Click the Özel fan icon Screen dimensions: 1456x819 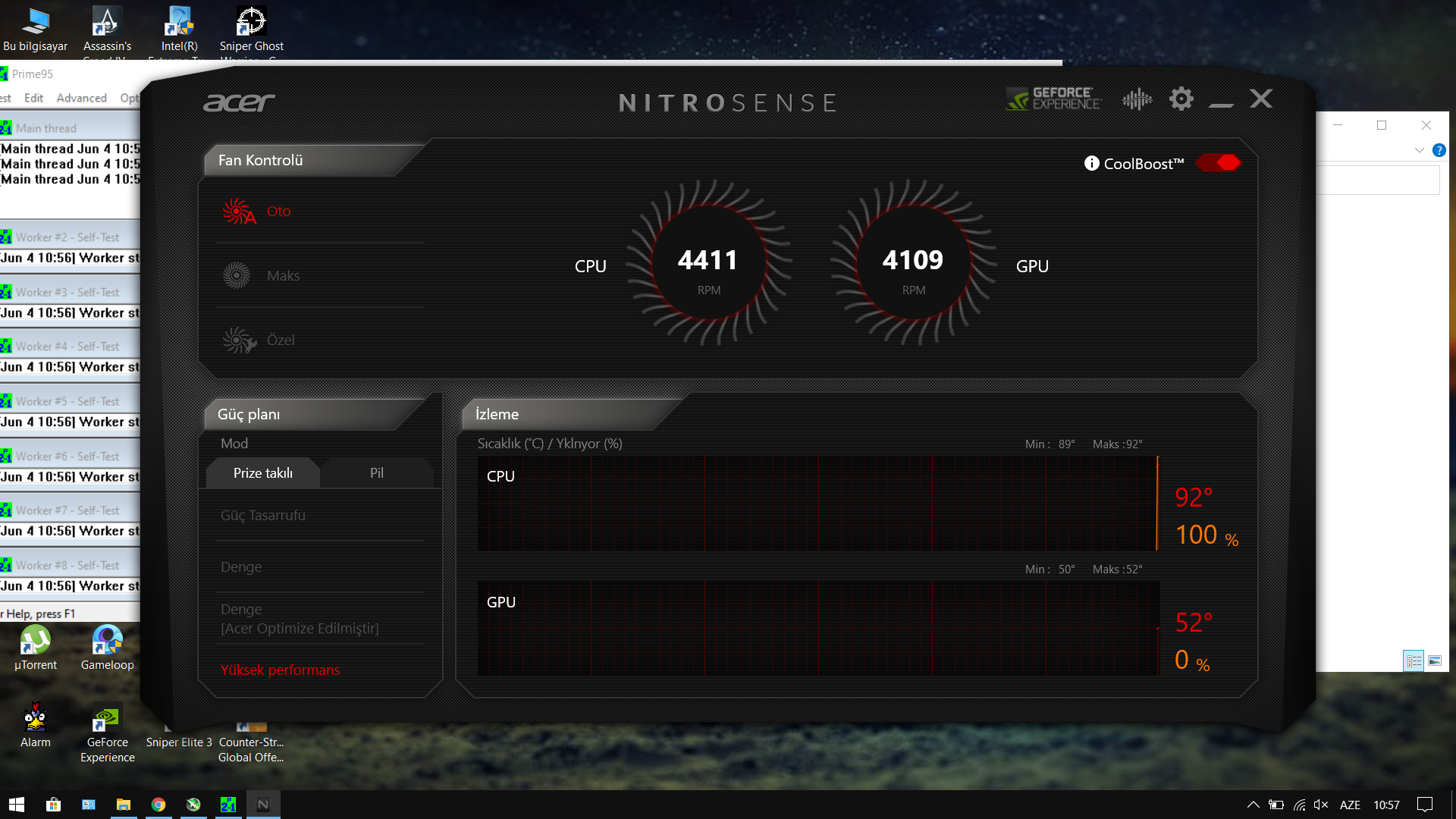tap(239, 340)
